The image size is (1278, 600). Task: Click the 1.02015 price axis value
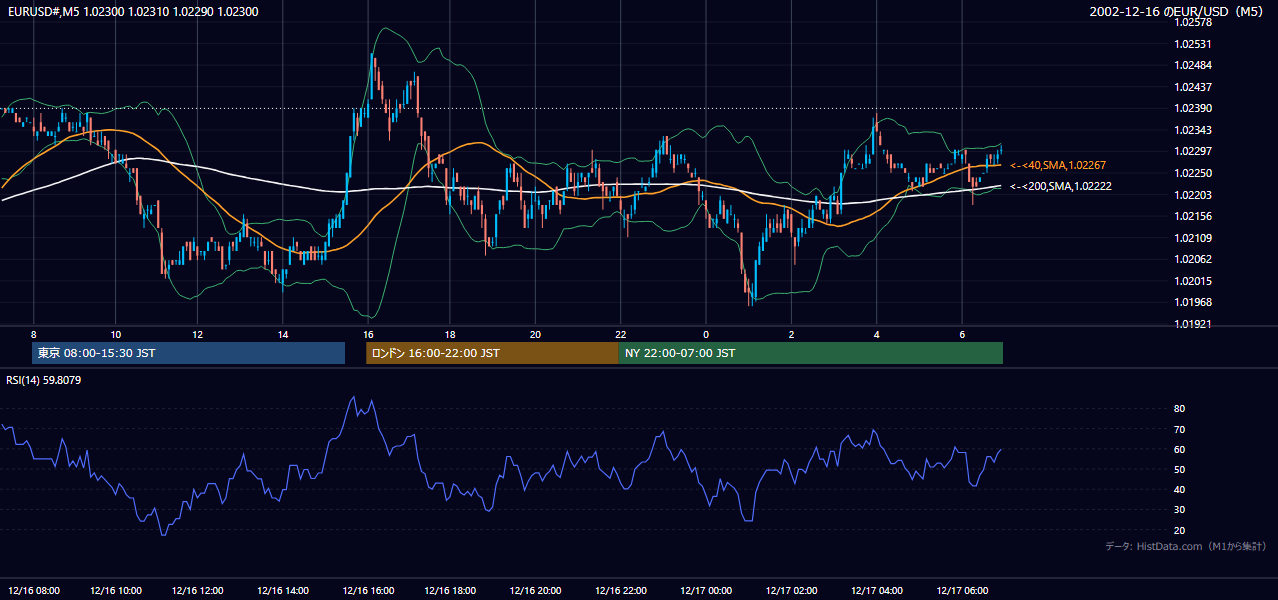pyautogui.click(x=1193, y=281)
